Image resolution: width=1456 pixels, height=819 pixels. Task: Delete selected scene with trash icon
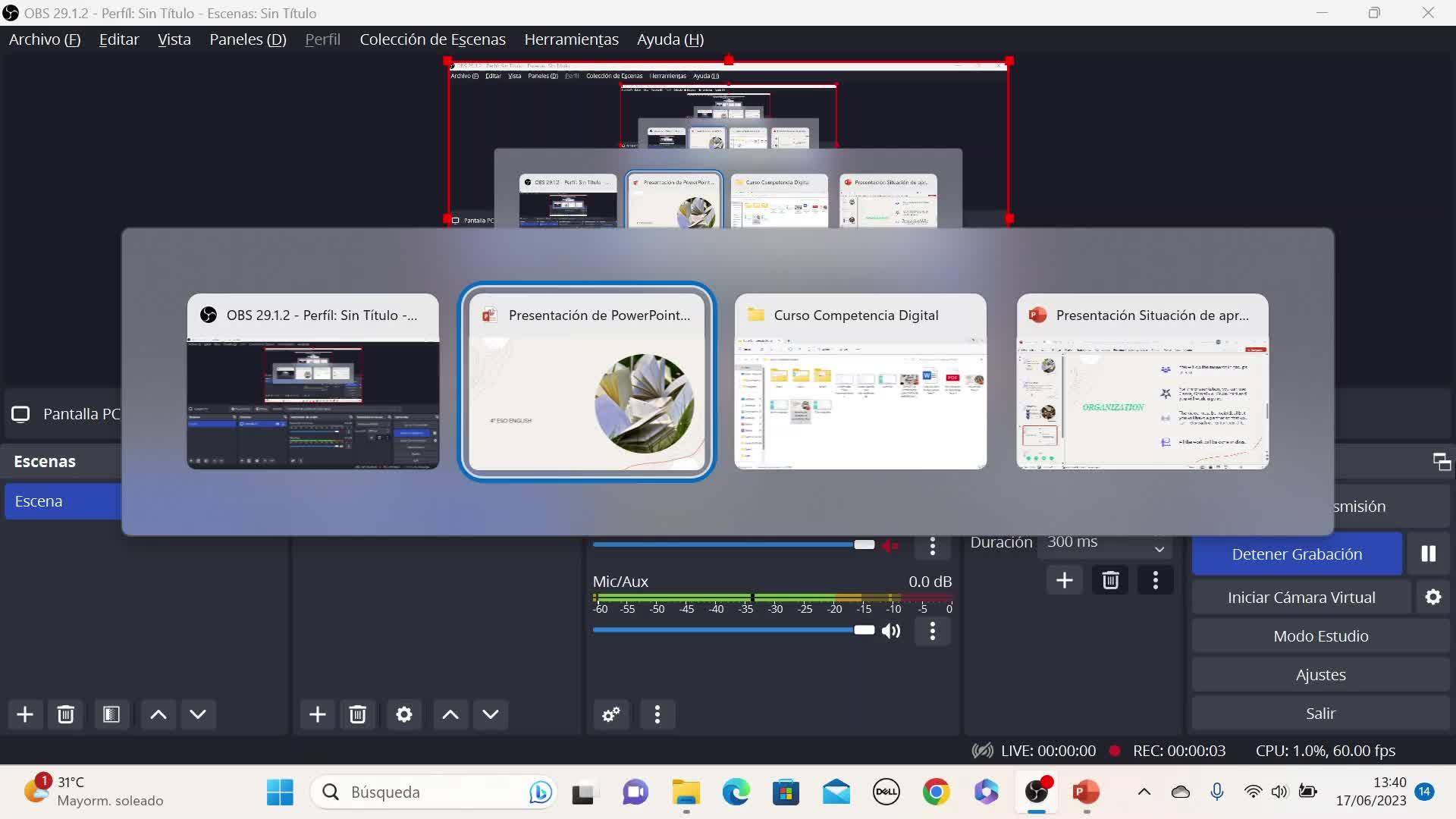[x=66, y=714]
